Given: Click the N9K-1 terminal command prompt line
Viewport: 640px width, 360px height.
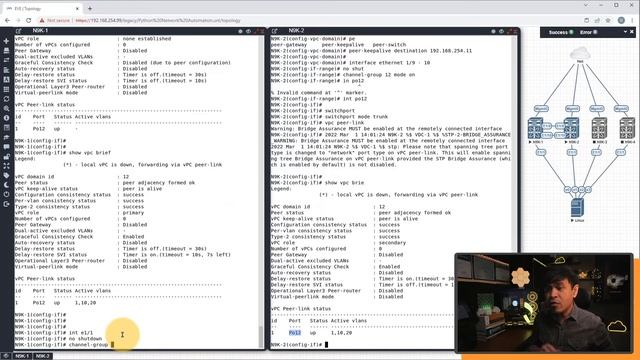Looking at the screenshot, I should click(63, 344).
